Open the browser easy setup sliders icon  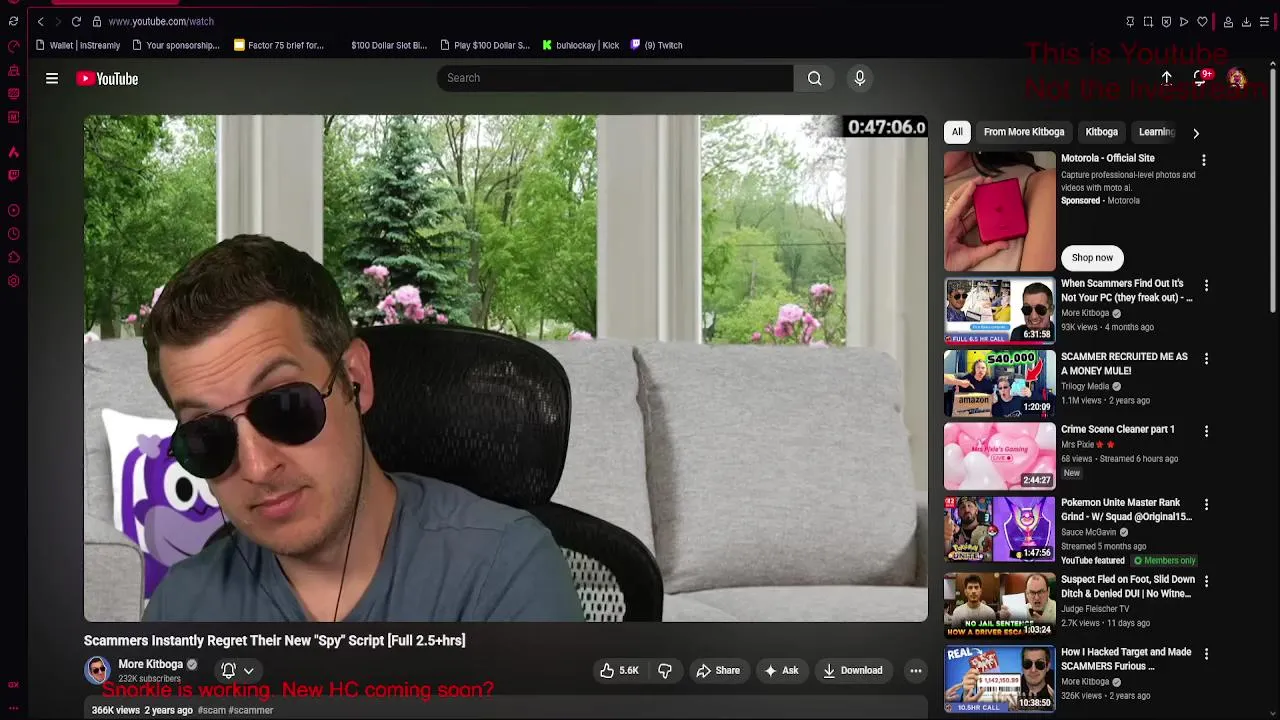[1264, 21]
